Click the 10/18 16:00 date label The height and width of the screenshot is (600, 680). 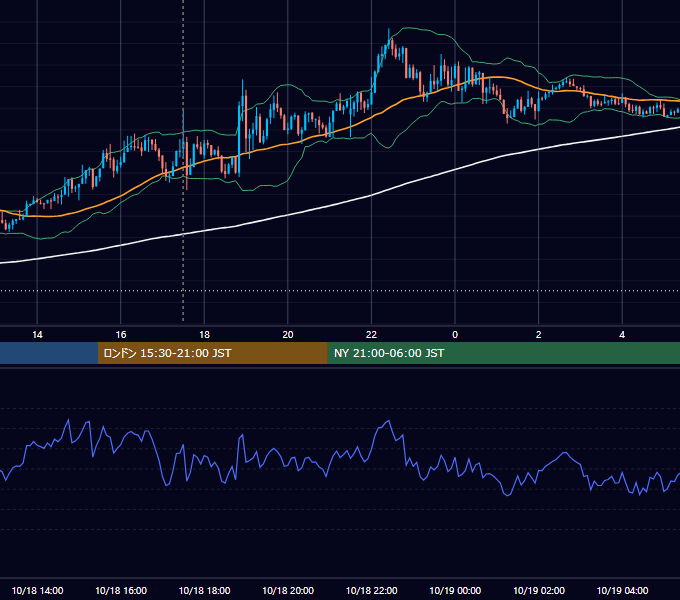click(x=121, y=590)
